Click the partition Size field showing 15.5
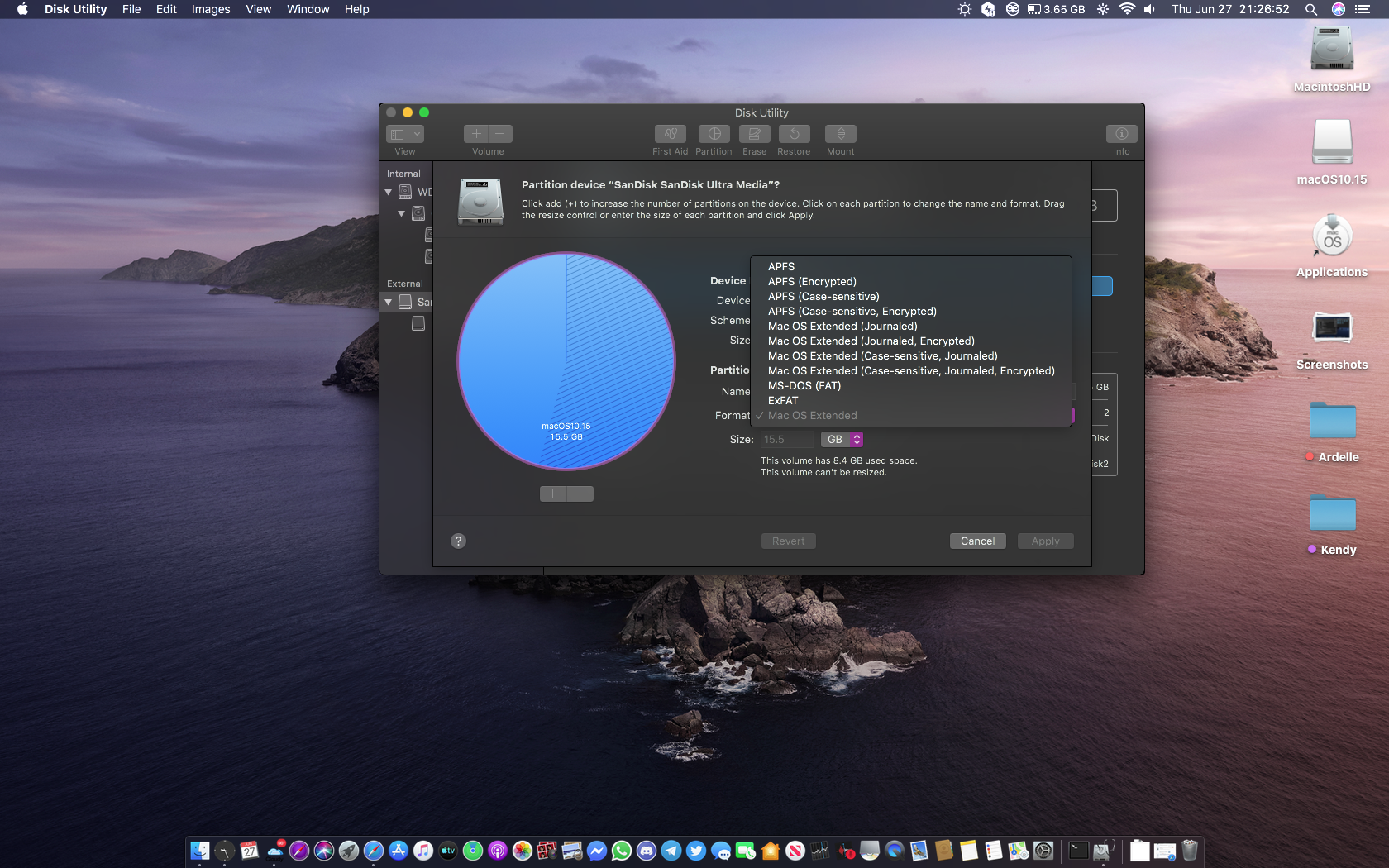The width and height of the screenshot is (1389, 868). pyautogui.click(x=787, y=440)
